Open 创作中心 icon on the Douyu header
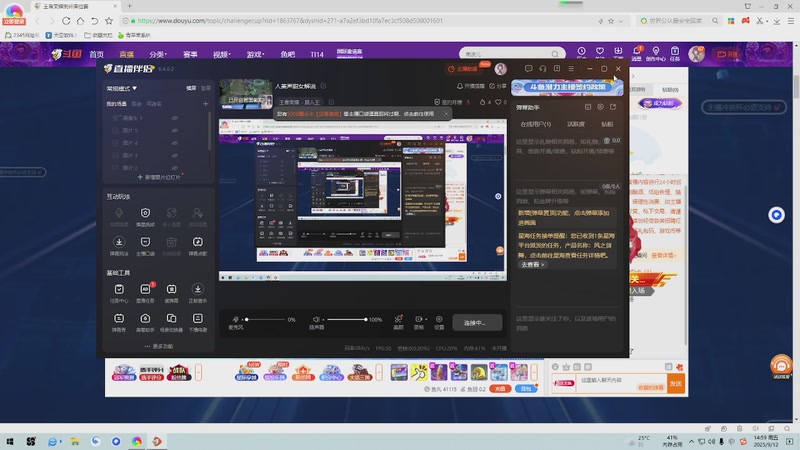 [x=656, y=53]
